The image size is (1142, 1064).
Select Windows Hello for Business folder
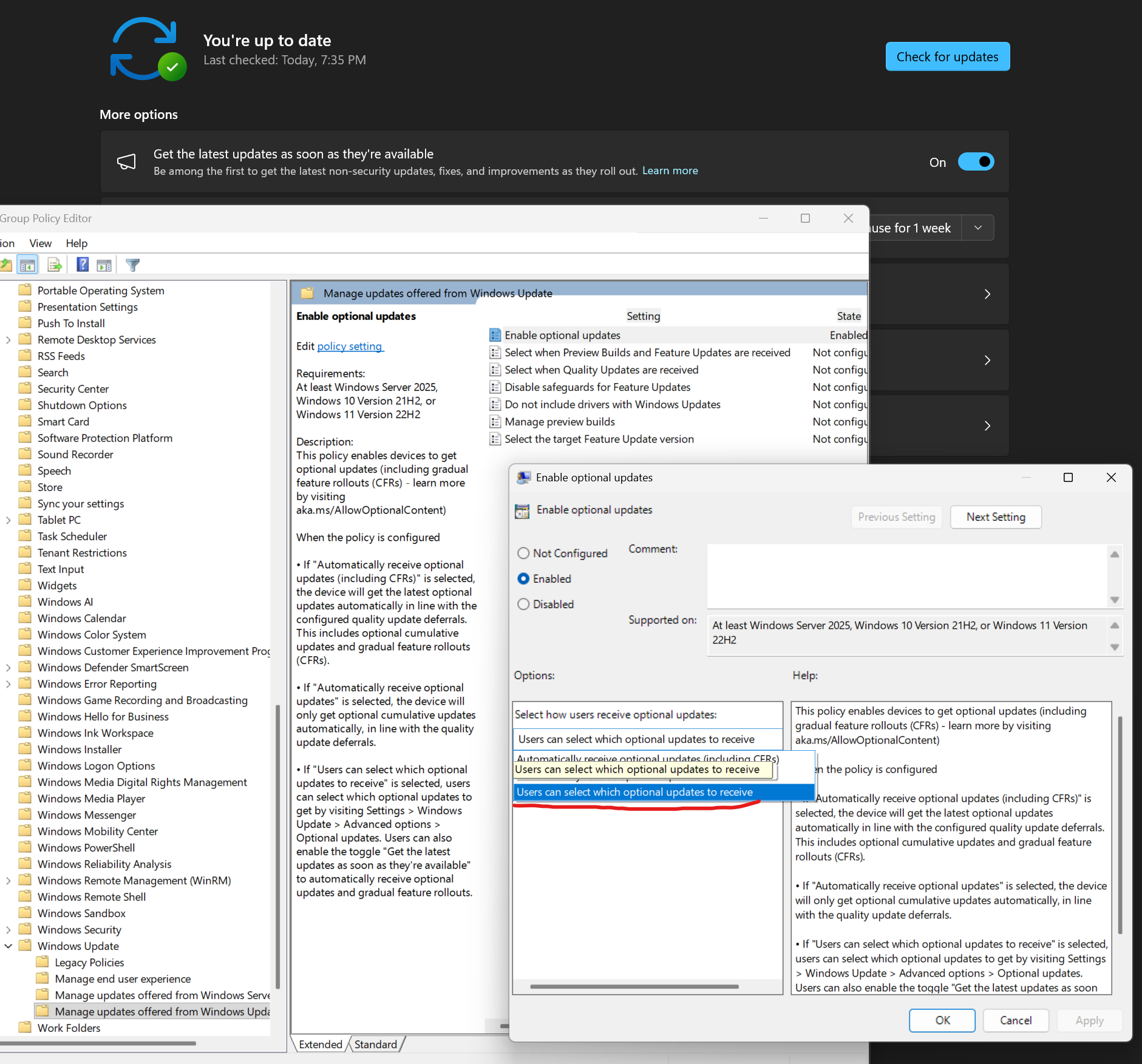pyautogui.click(x=103, y=716)
